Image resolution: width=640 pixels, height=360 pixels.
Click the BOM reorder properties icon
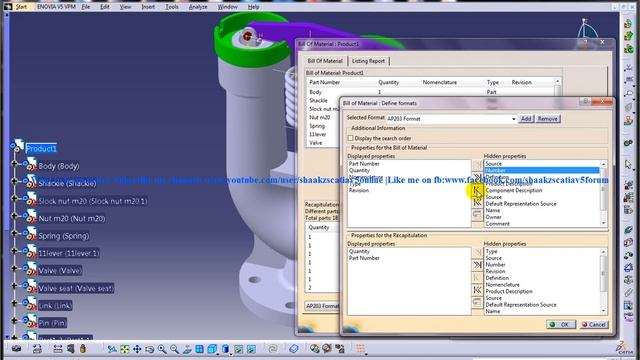pyautogui.click(x=477, y=215)
